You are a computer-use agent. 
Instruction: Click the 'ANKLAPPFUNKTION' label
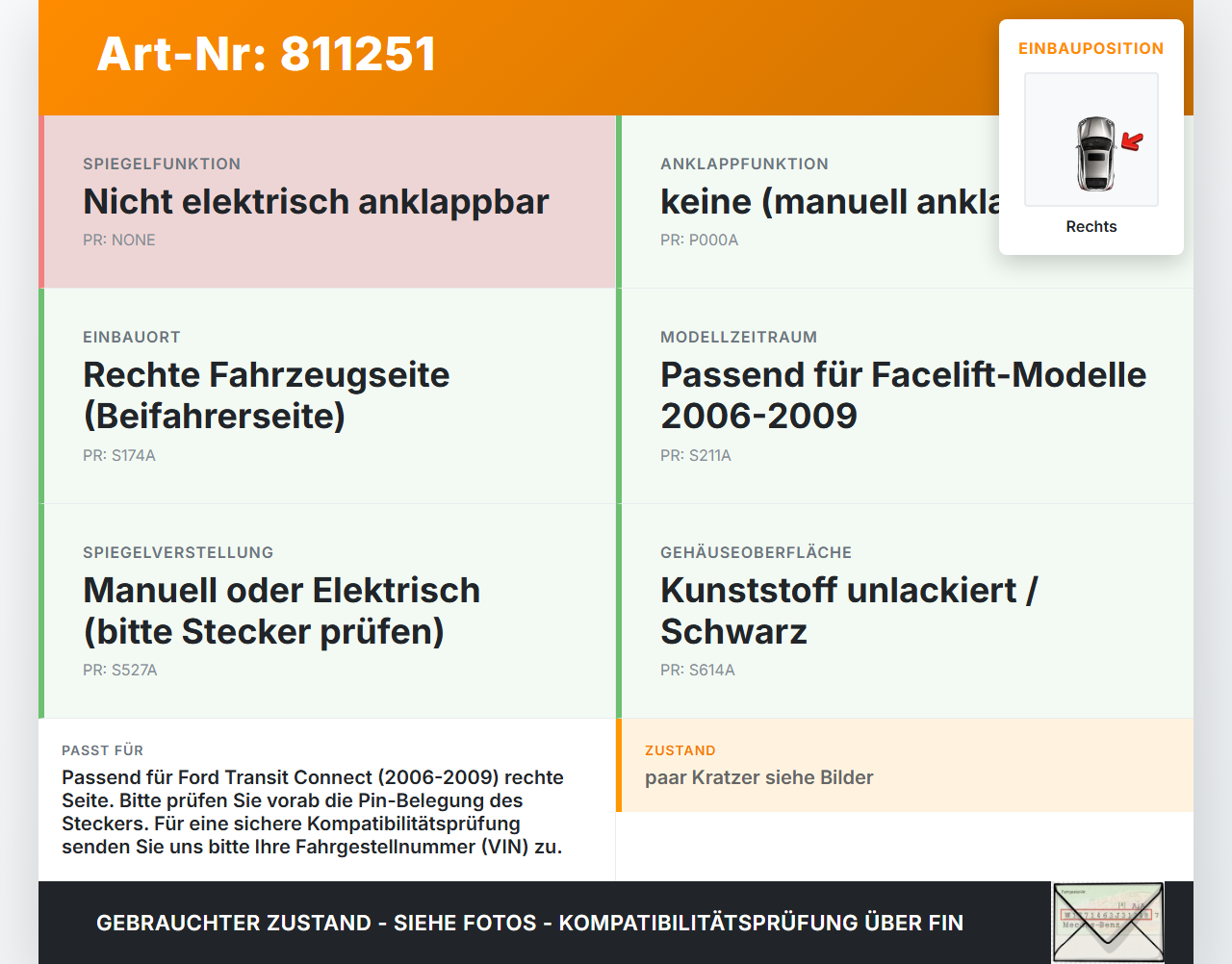click(x=744, y=164)
